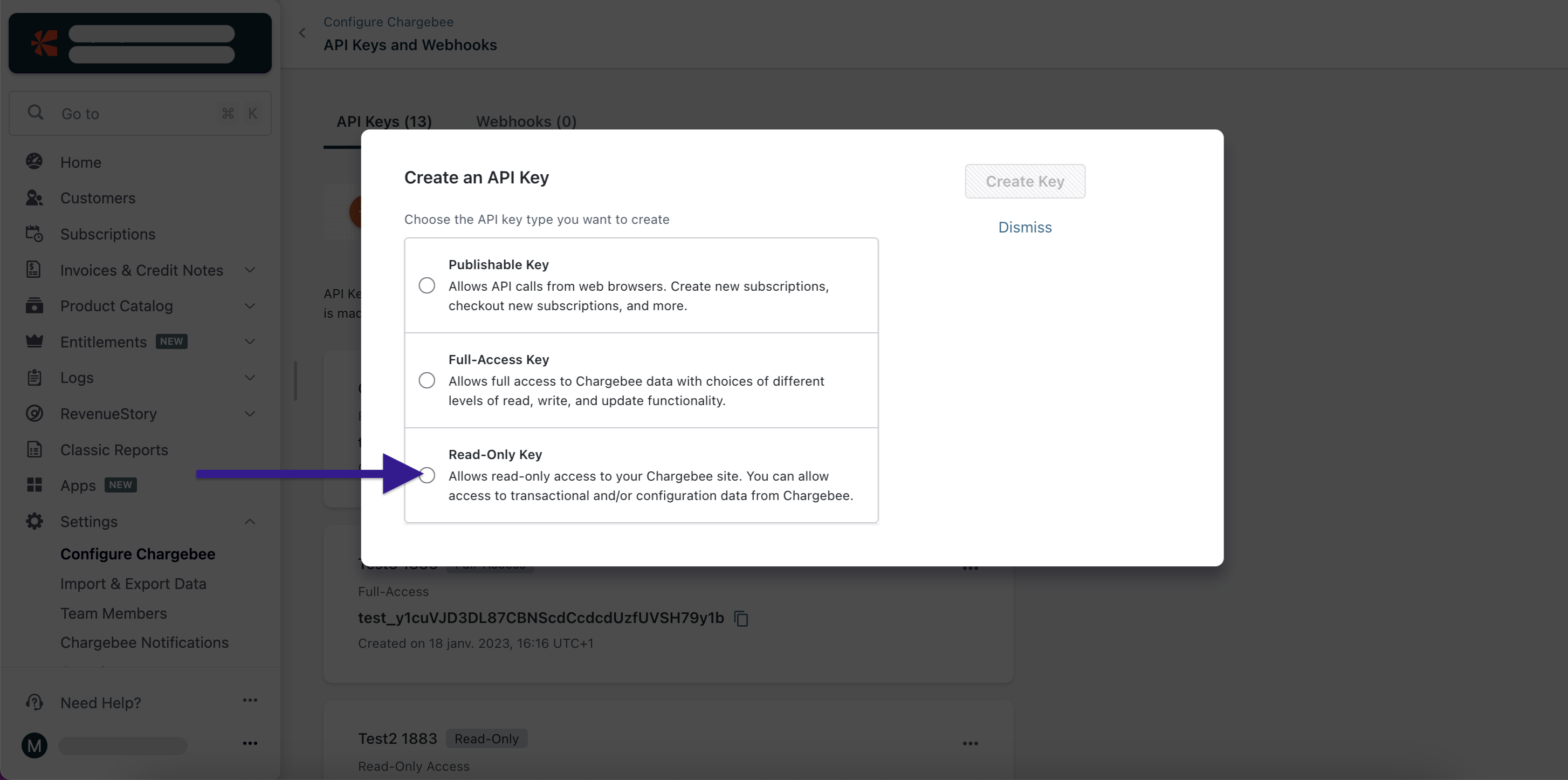Click the Test2 1883 key name
Image resolution: width=1568 pixels, height=780 pixels.
pos(397,738)
